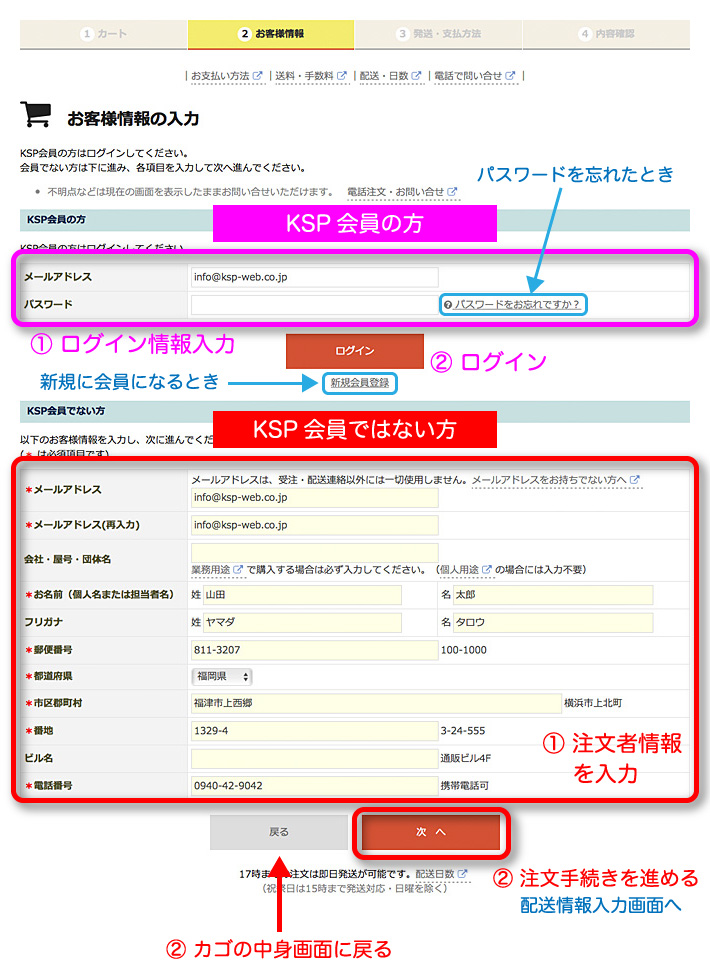710x978 pixels.
Task: Click the red ログイン button
Action: coord(354,351)
